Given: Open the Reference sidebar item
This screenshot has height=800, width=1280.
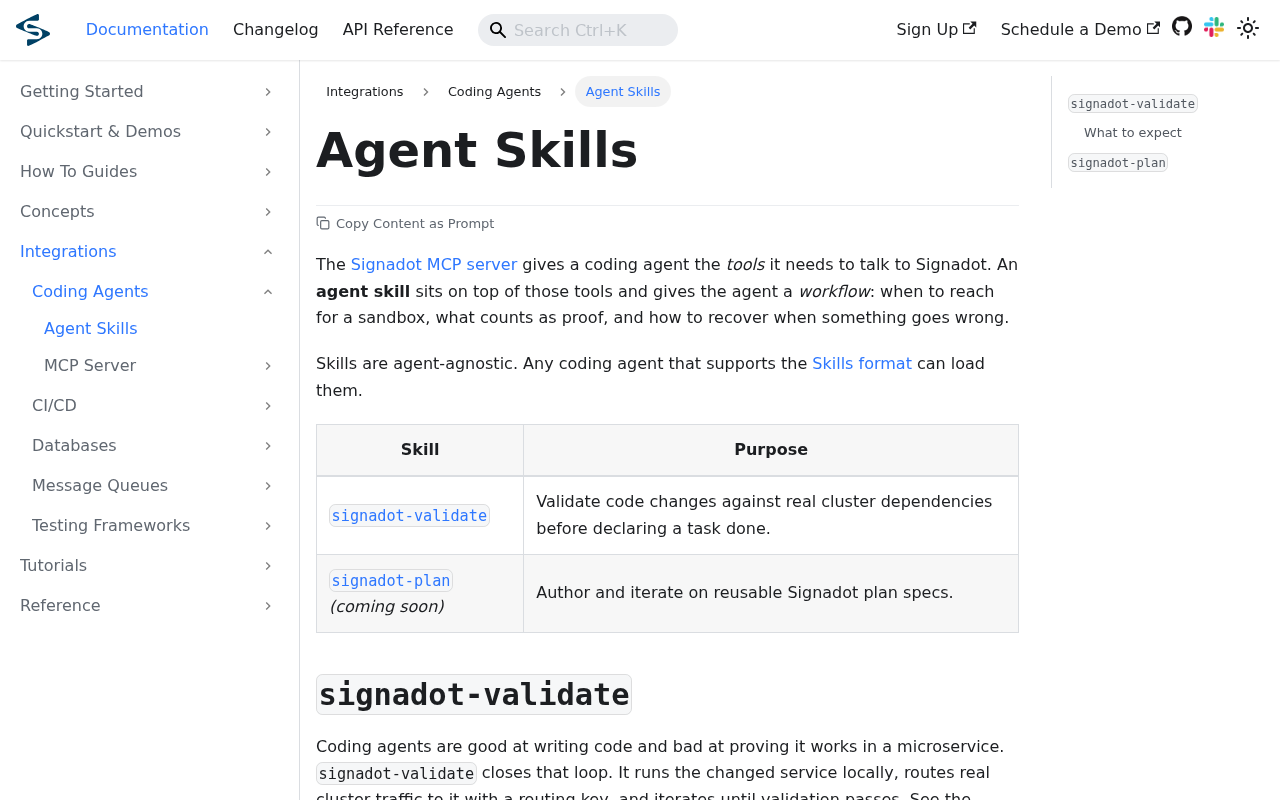Looking at the screenshot, I should point(60,606).
